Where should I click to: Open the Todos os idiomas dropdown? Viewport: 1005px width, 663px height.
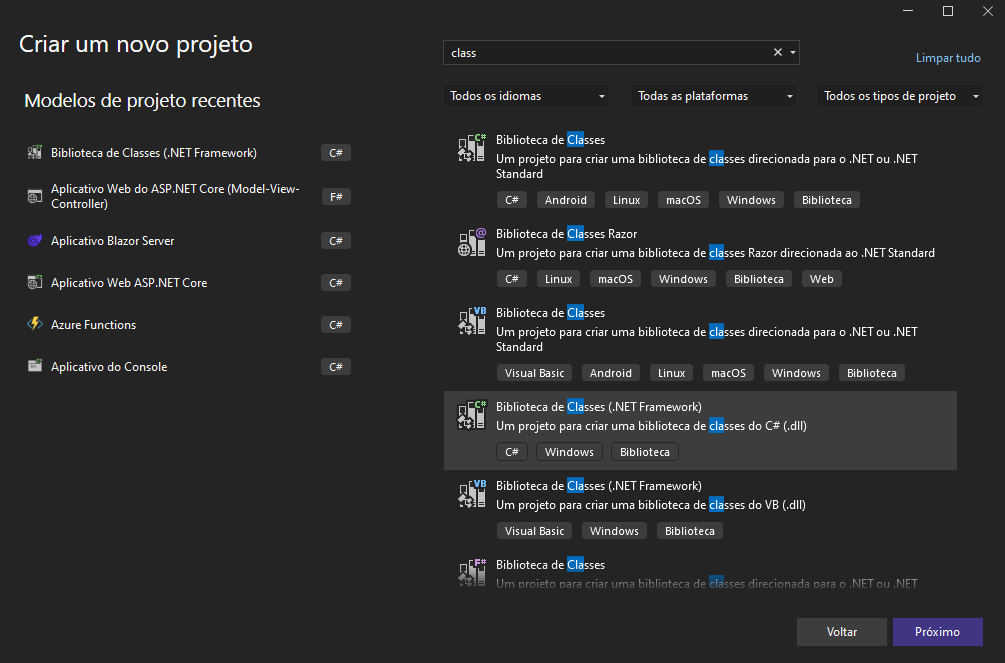[526, 96]
